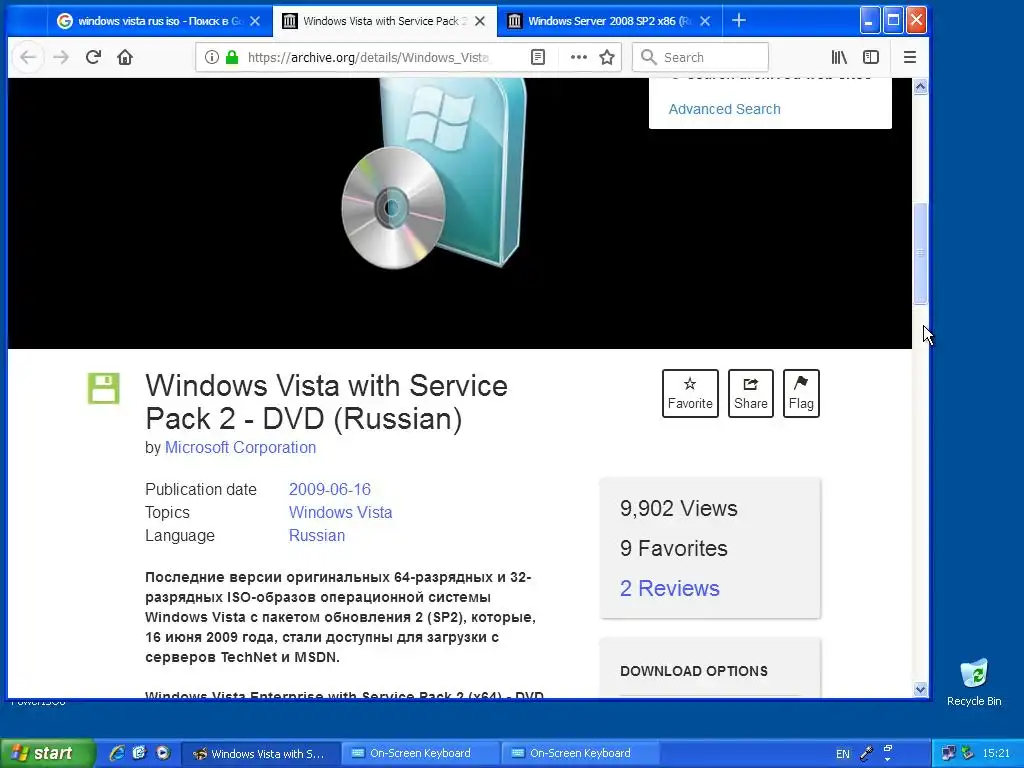Open page actions three-dots menu
The height and width of the screenshot is (768, 1024).
point(579,57)
